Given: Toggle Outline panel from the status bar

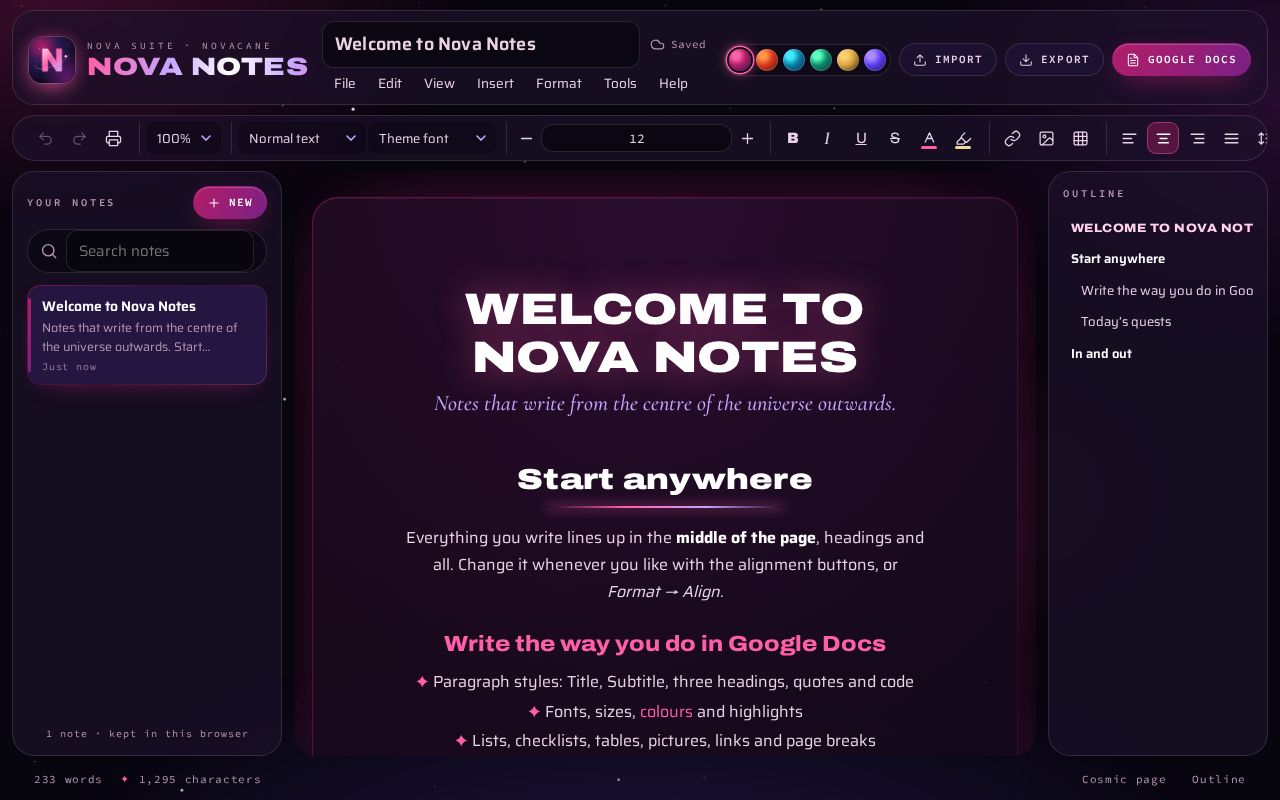Looking at the screenshot, I should click(1219, 779).
